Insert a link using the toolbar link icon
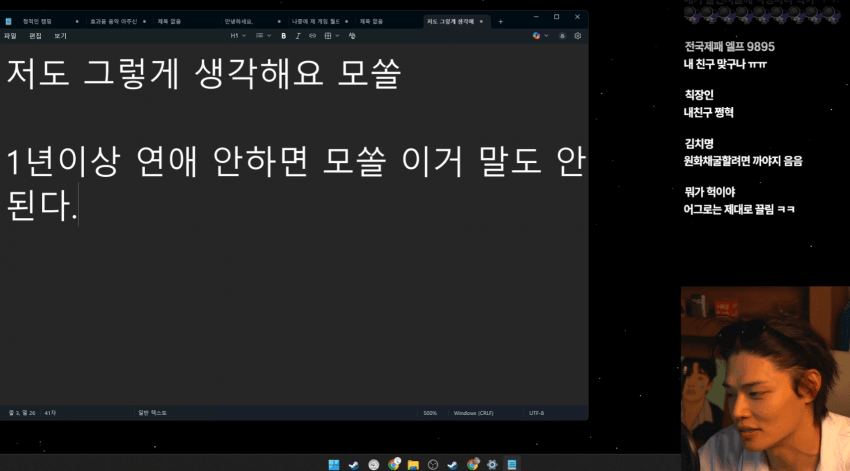This screenshot has width=850, height=471. coord(312,35)
